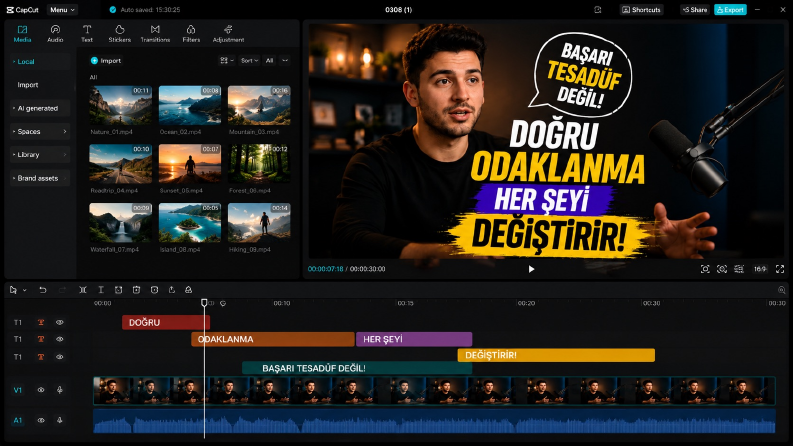The width and height of the screenshot is (793, 446).
Task: Open the Menu dropdown in title bar
Action: tap(62, 10)
